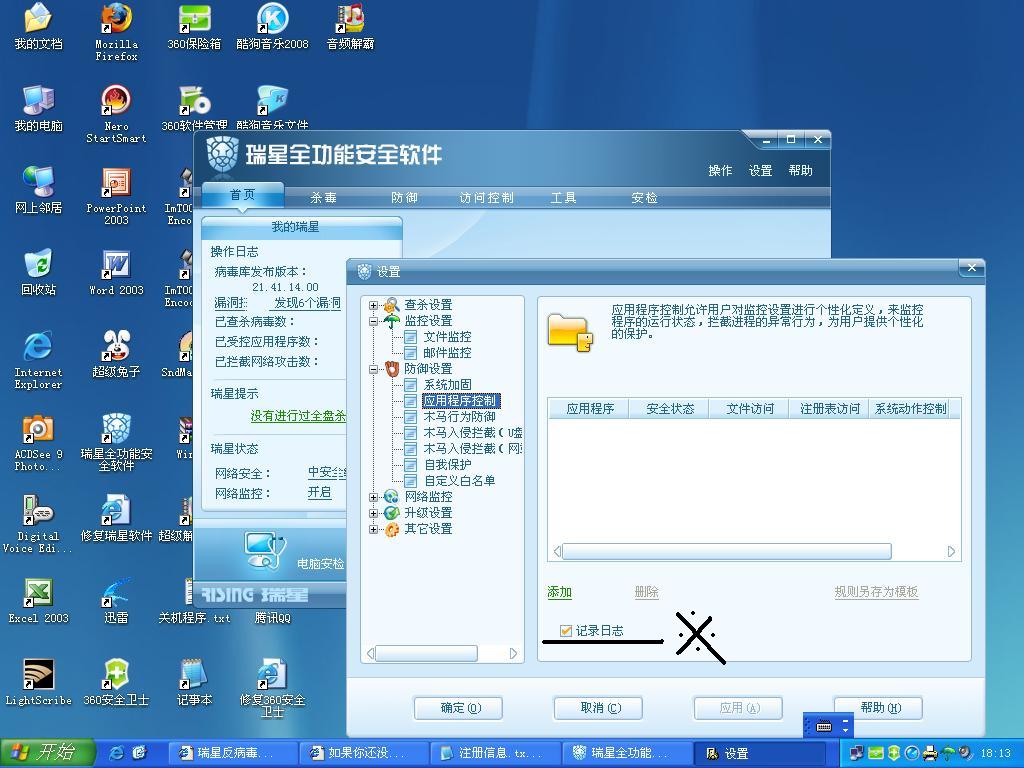Screen dimensions: 1024x768
Task: Select 自定义白名单 tree item
Action: pyautogui.click(x=459, y=481)
